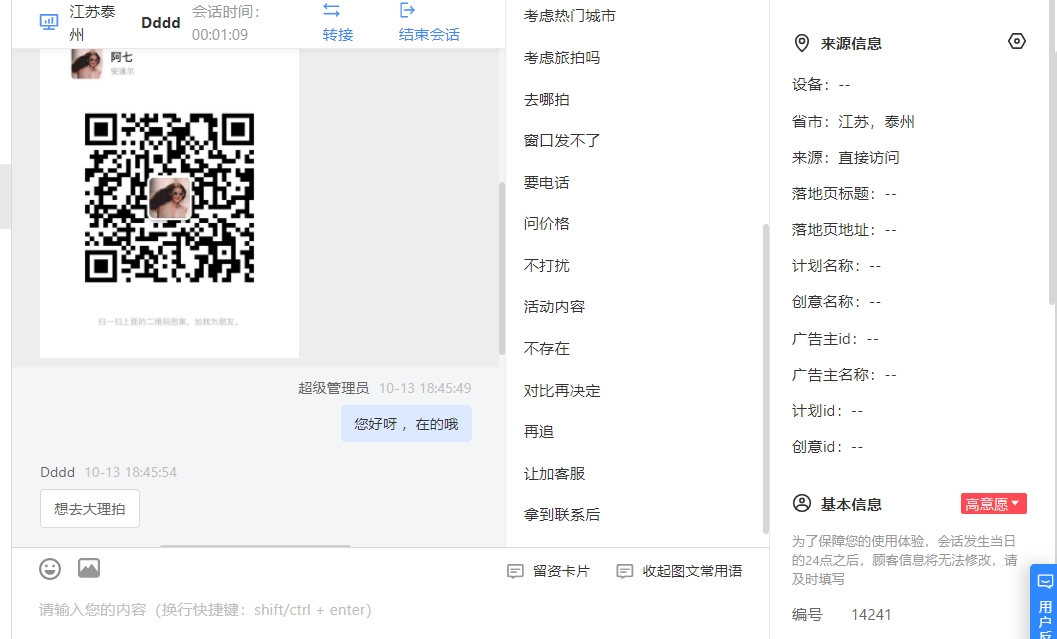Click the image upload icon
Screen dimensions: 1057x639
pyautogui.click(x=89, y=568)
